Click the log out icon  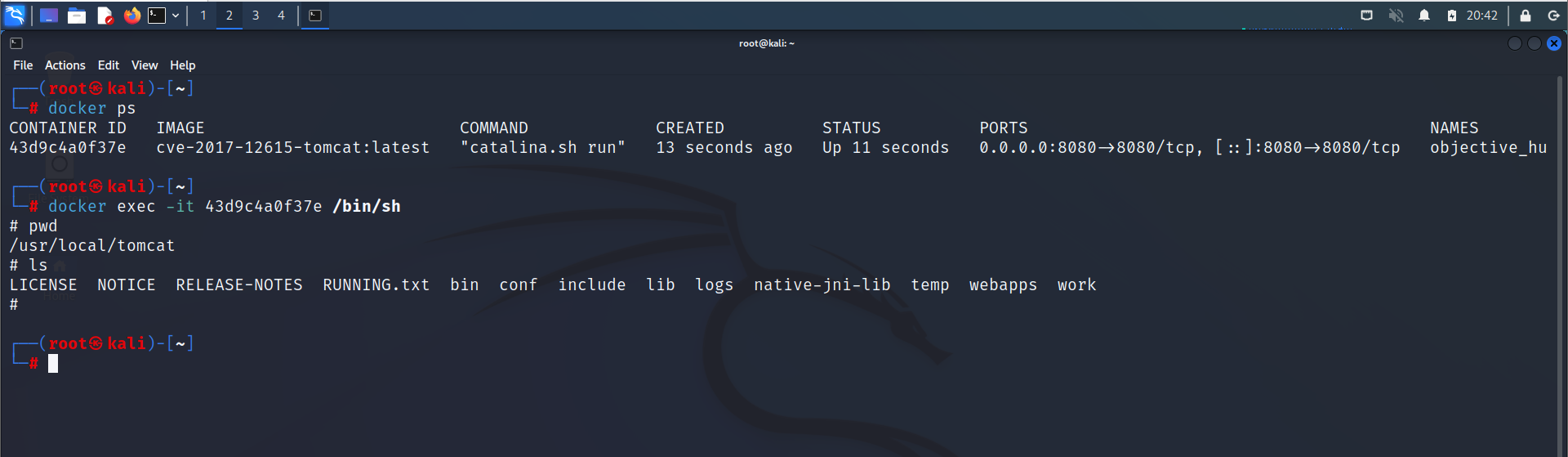1553,16
